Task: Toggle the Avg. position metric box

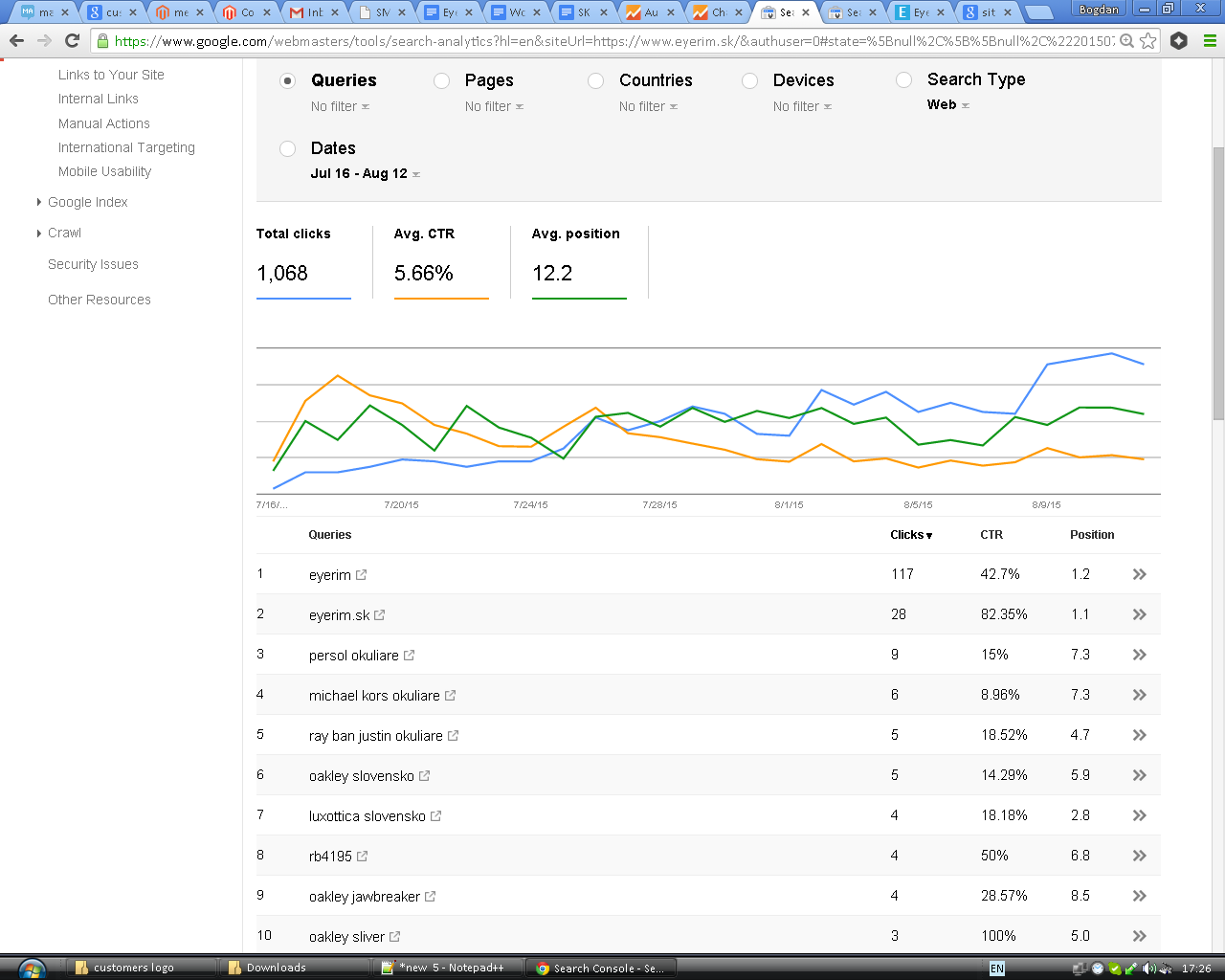Action: pos(579,262)
